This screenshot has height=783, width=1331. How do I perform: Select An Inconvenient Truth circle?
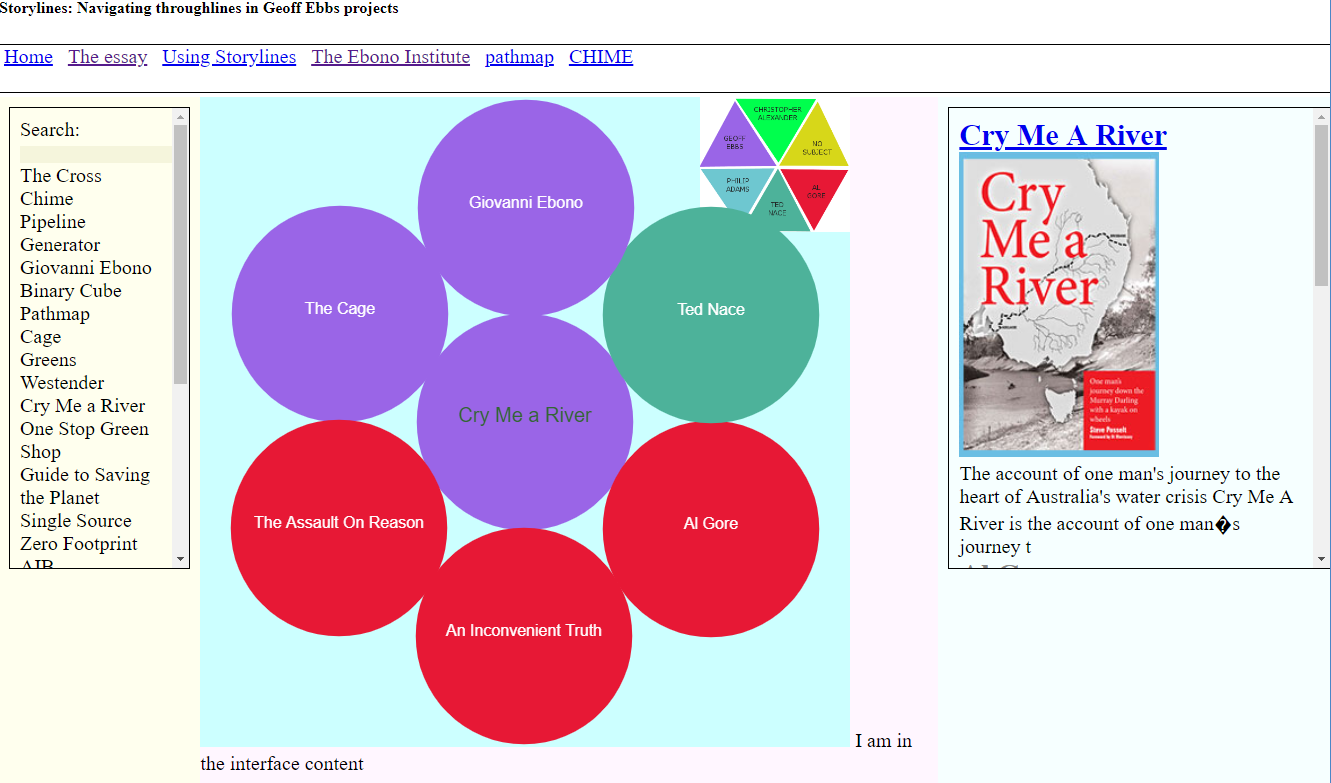524,631
